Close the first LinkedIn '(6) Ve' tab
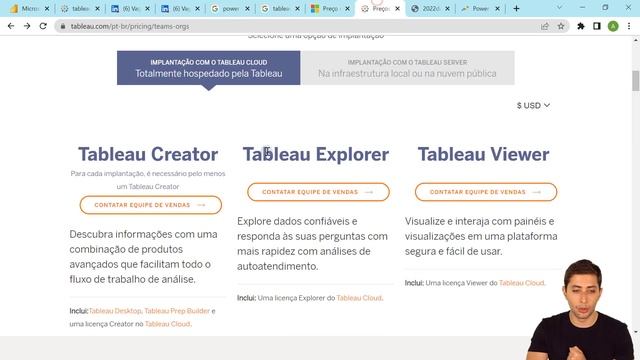640x360 pixels. 147,9
